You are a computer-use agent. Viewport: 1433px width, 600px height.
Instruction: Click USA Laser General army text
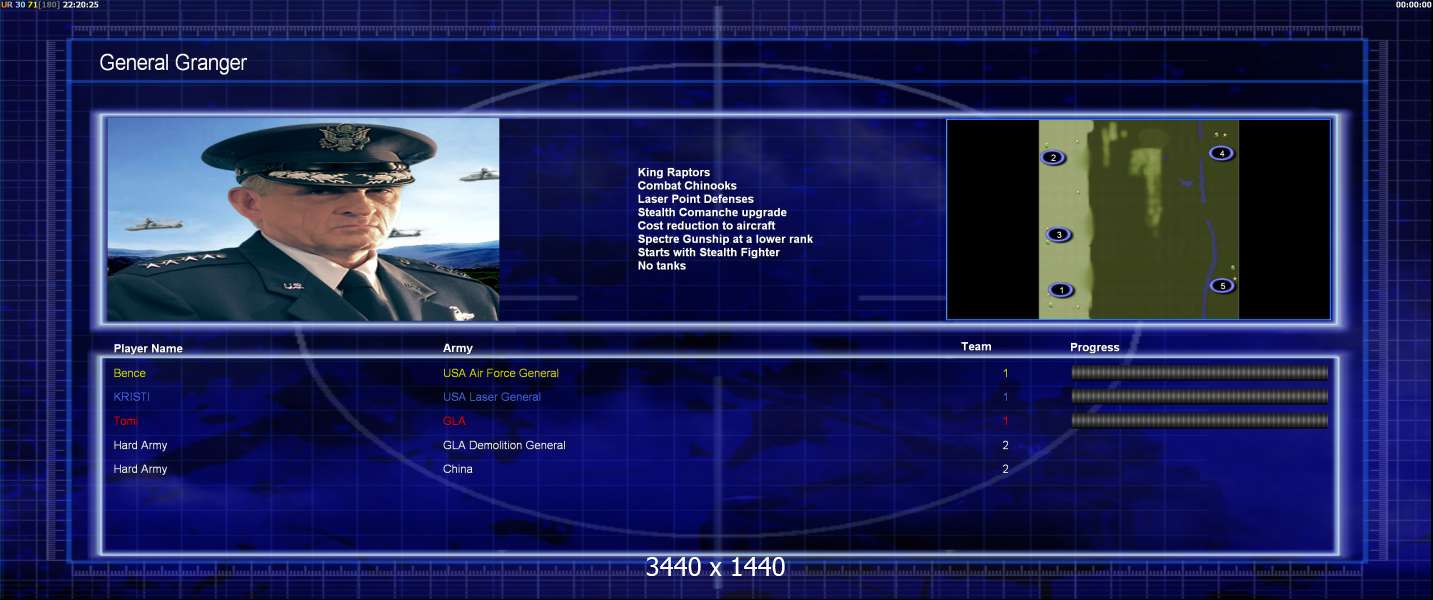click(x=492, y=397)
